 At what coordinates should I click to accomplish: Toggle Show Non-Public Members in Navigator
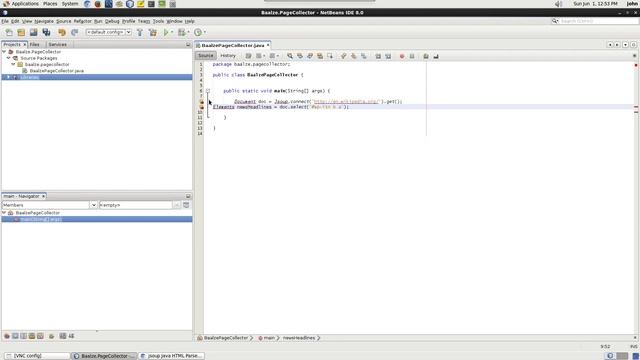(x=32, y=336)
